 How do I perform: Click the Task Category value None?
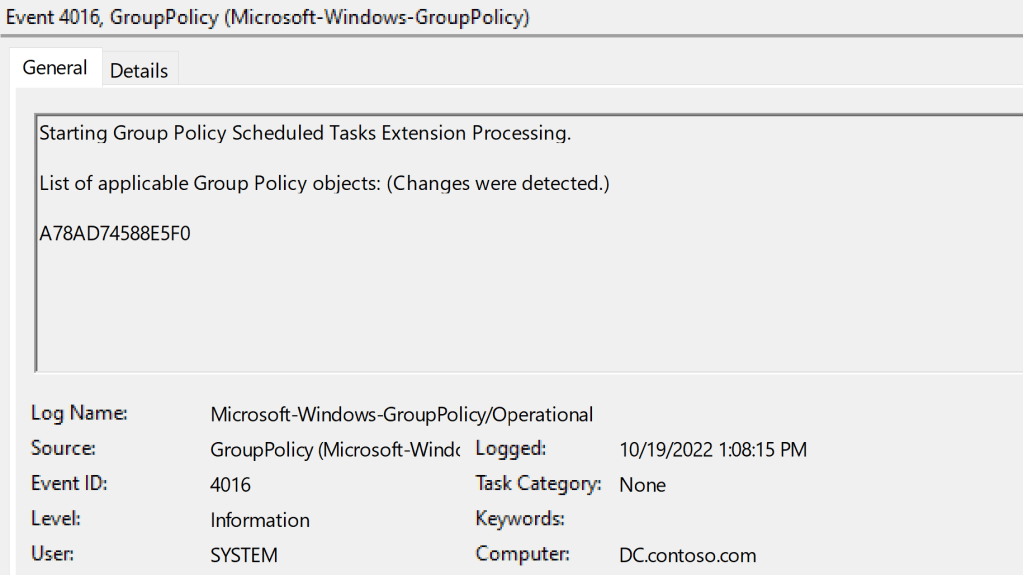(642, 485)
